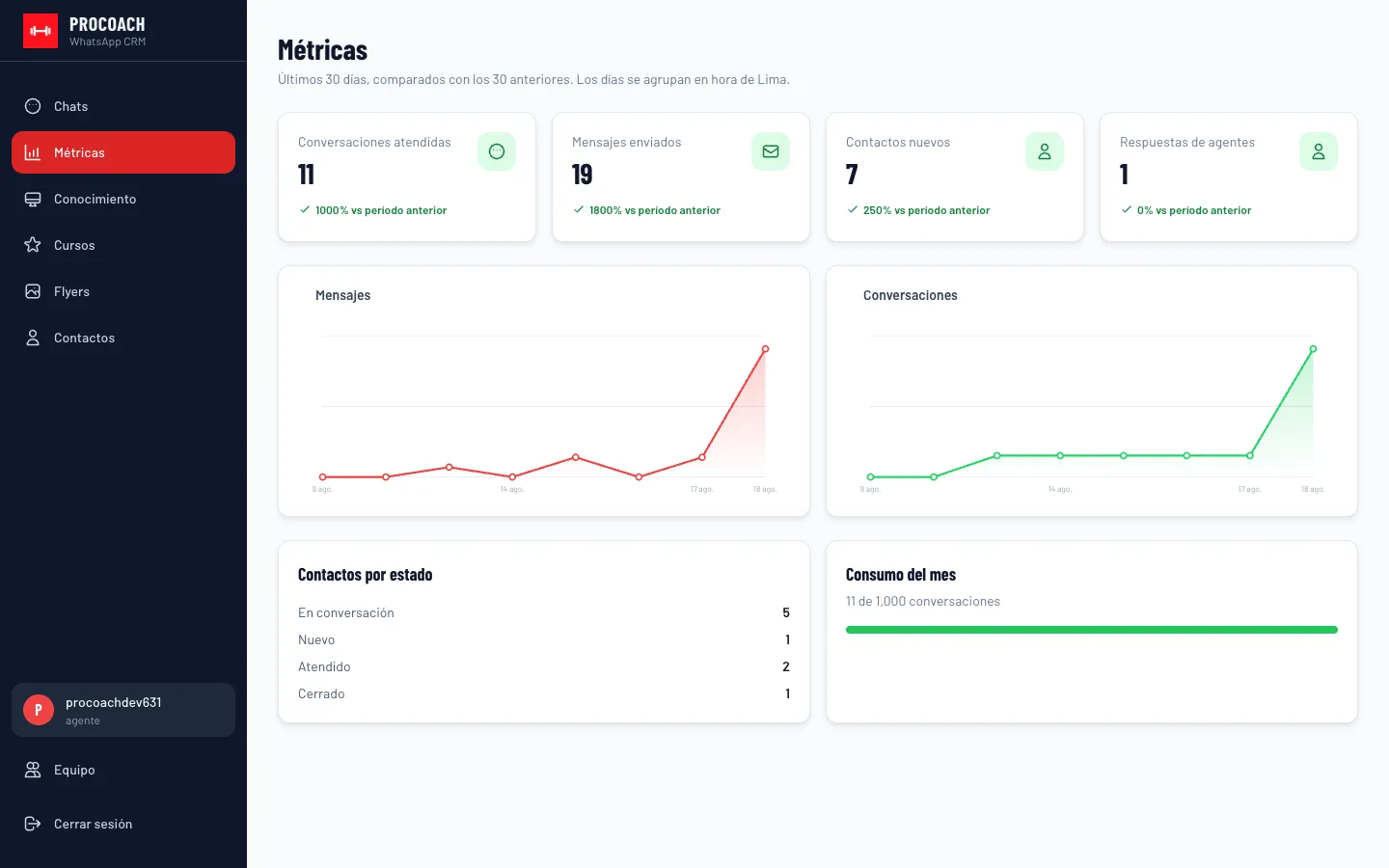This screenshot has height=868, width=1389.
Task: Open the Contactos menu label
Action: 84,338
